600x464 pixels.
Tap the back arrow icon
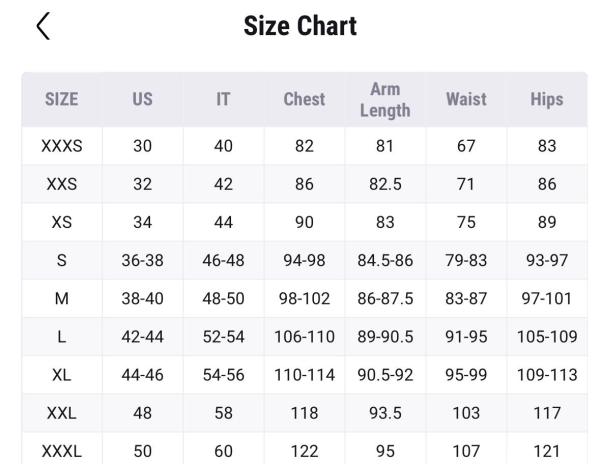pyautogui.click(x=42, y=26)
